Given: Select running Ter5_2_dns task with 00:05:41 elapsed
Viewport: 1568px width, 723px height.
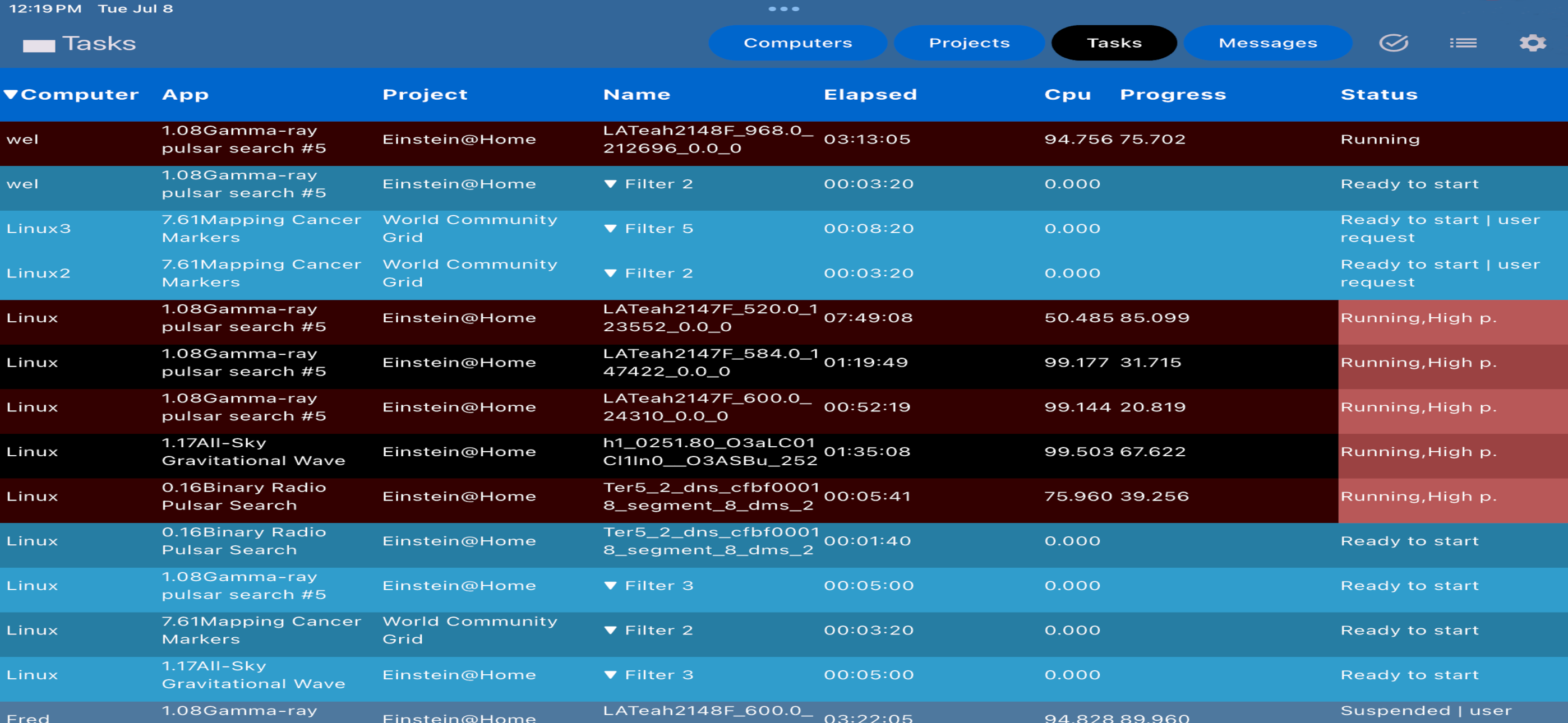Looking at the screenshot, I should (712, 497).
